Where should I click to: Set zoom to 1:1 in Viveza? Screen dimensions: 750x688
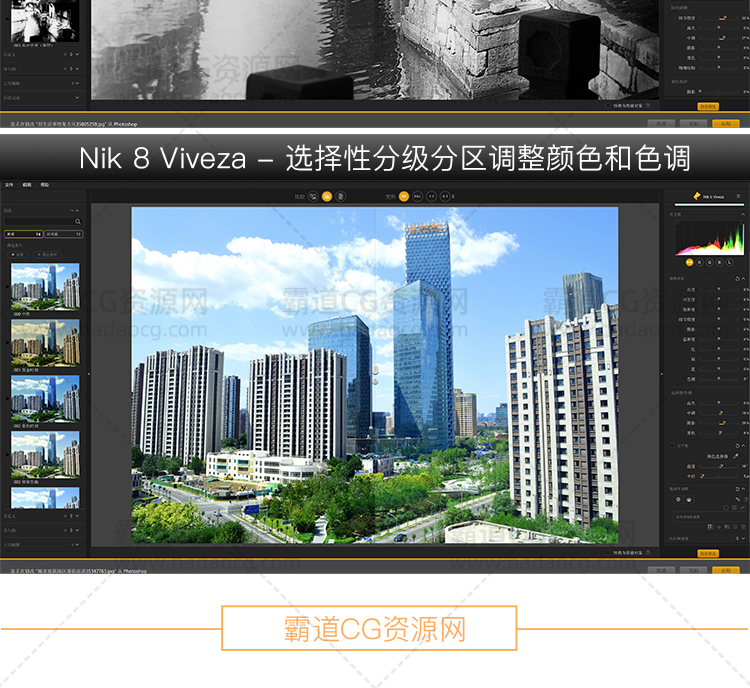431,196
